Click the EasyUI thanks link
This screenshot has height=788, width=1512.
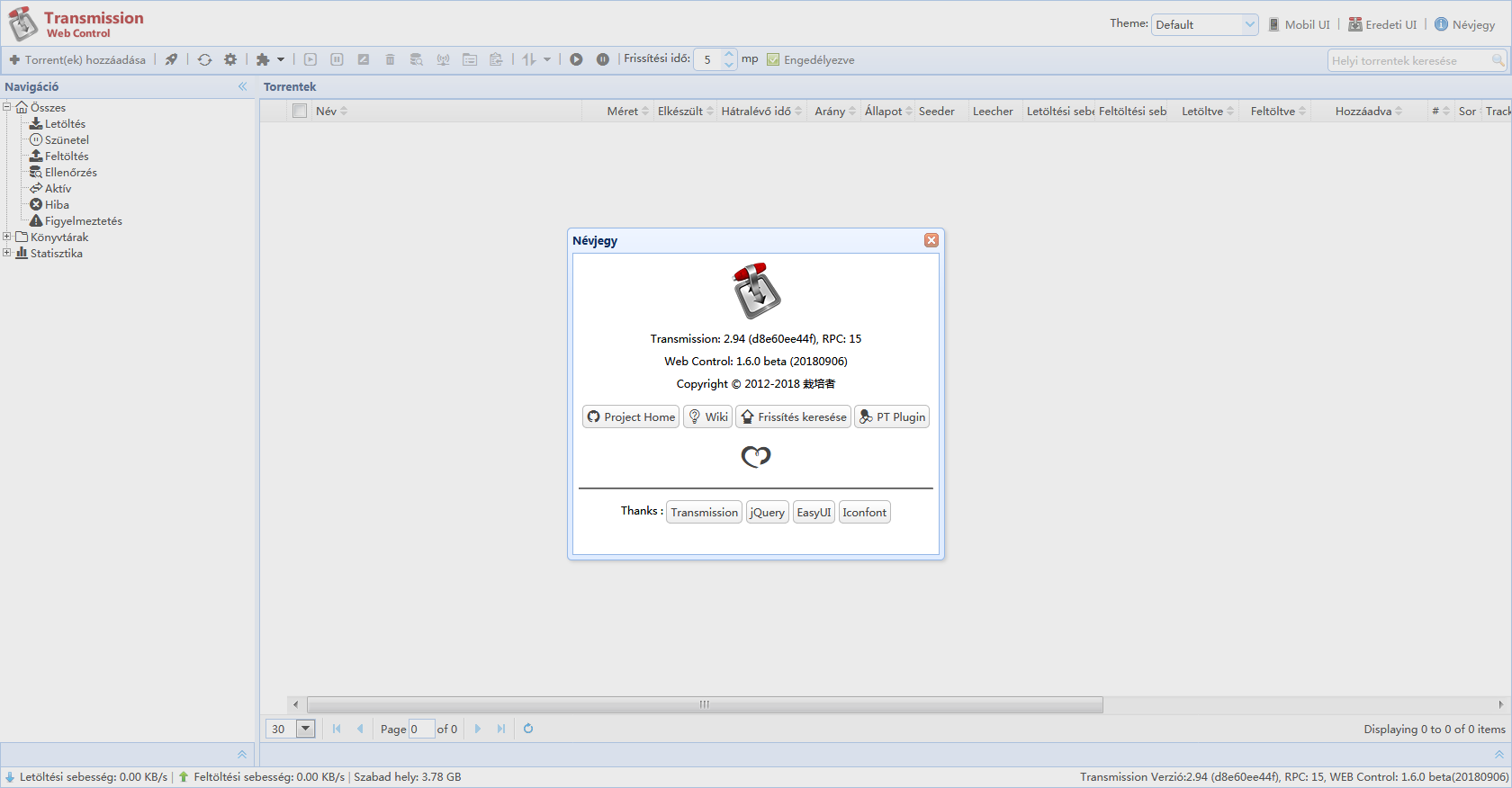[x=814, y=512]
